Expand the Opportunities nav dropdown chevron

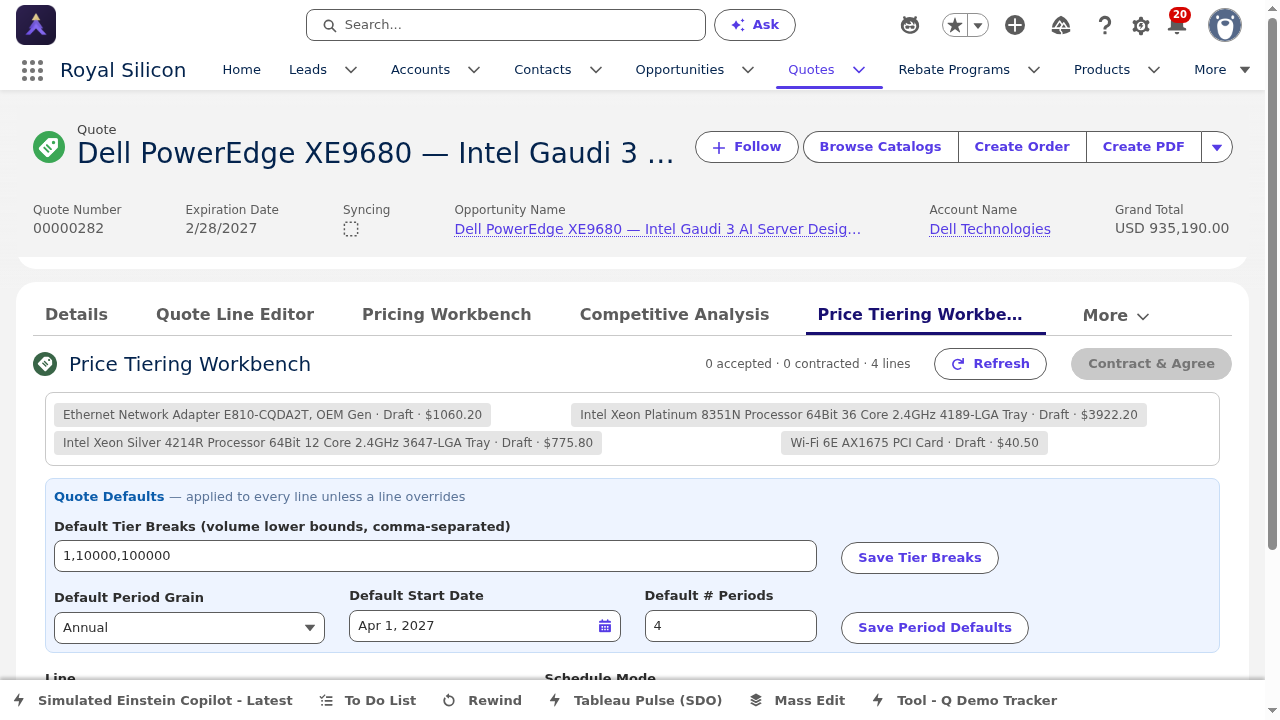(748, 70)
